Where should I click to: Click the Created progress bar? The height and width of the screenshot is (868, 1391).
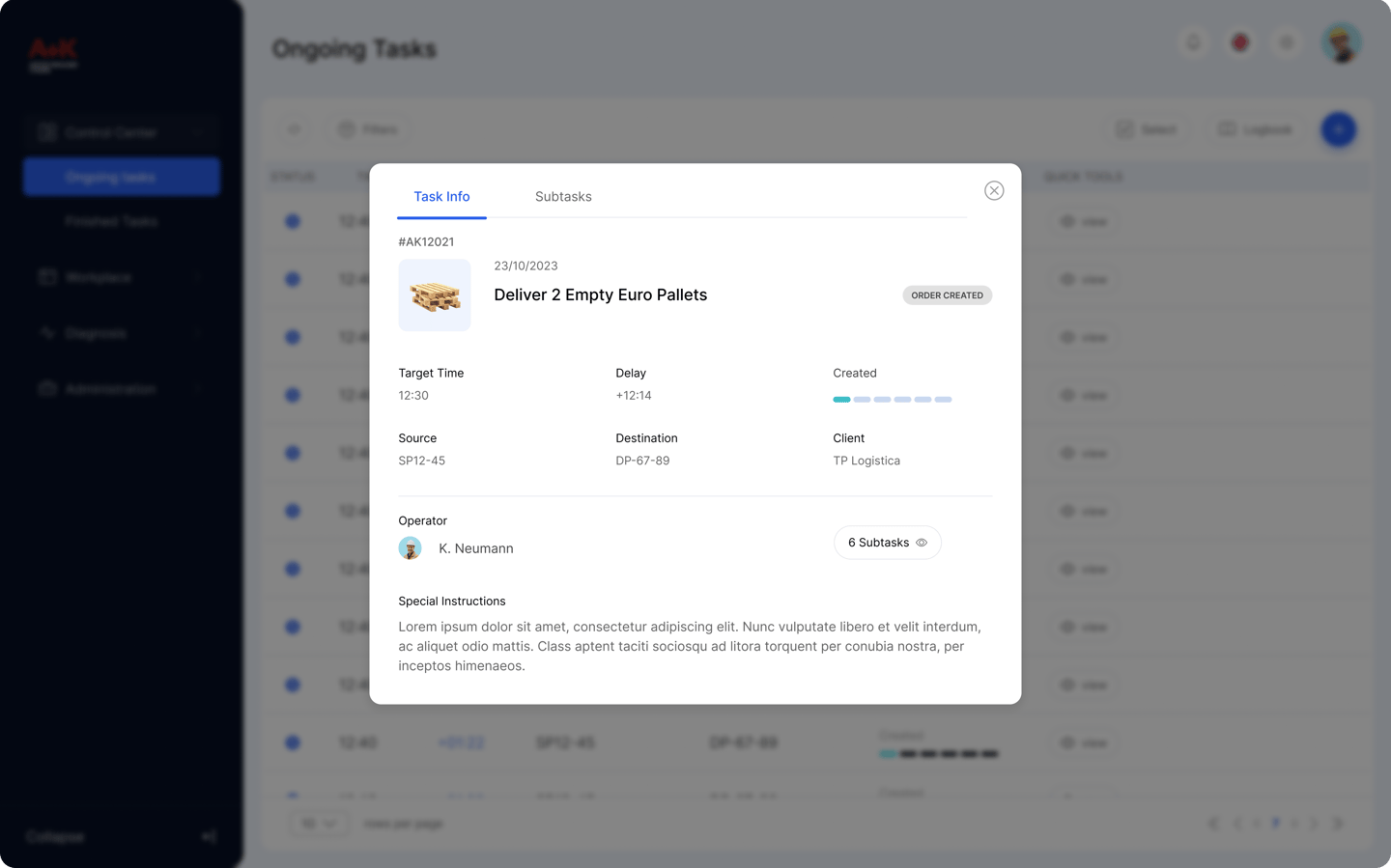point(892,400)
